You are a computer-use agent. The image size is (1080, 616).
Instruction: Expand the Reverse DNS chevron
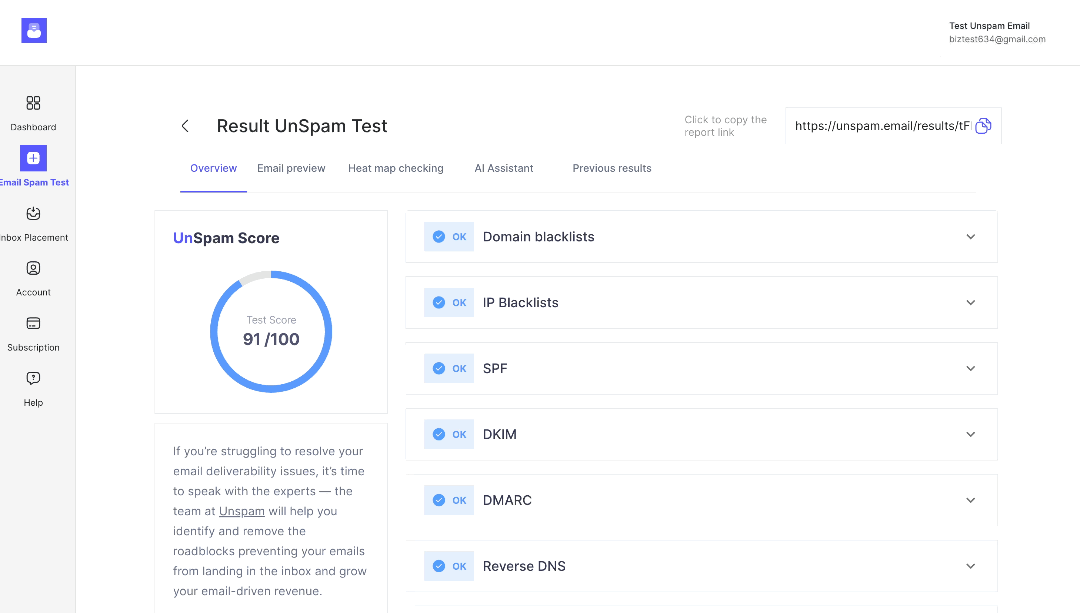tap(970, 566)
